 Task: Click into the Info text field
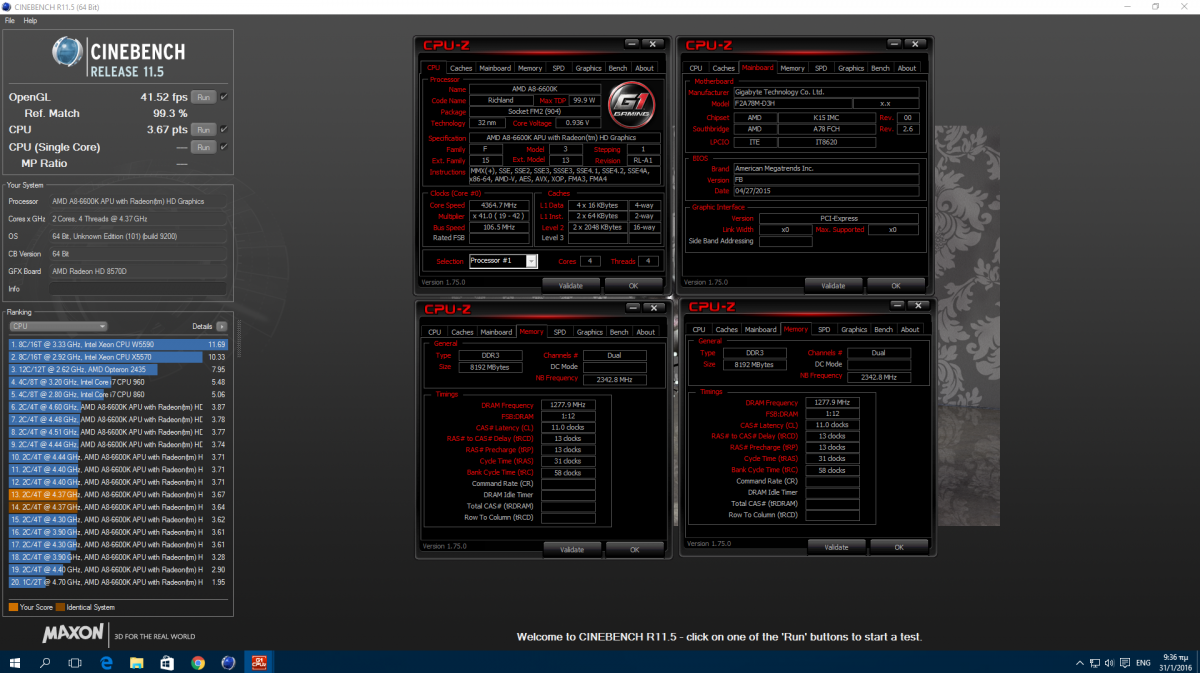(140, 289)
